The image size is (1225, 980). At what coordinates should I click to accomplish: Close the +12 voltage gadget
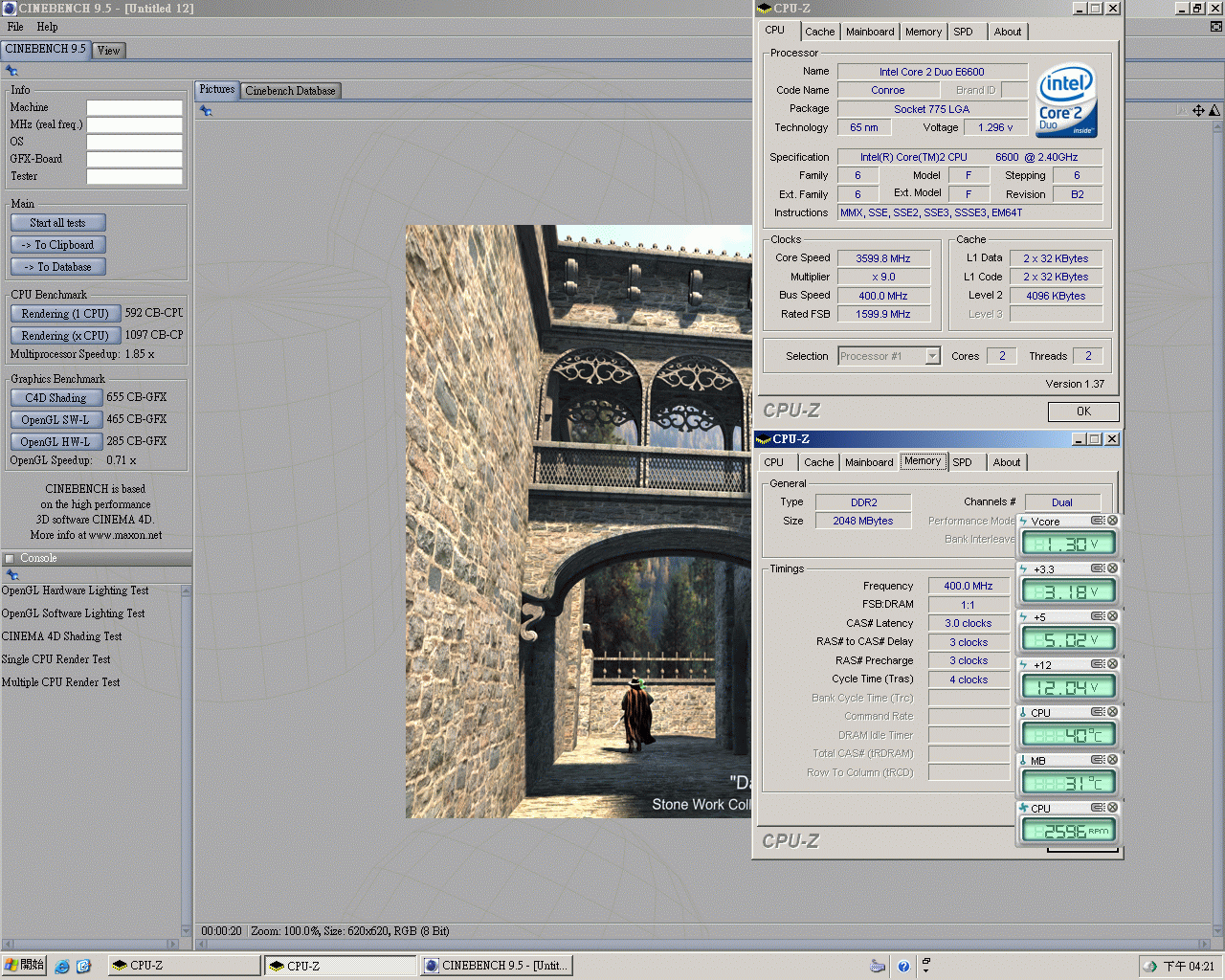pos(1112,664)
